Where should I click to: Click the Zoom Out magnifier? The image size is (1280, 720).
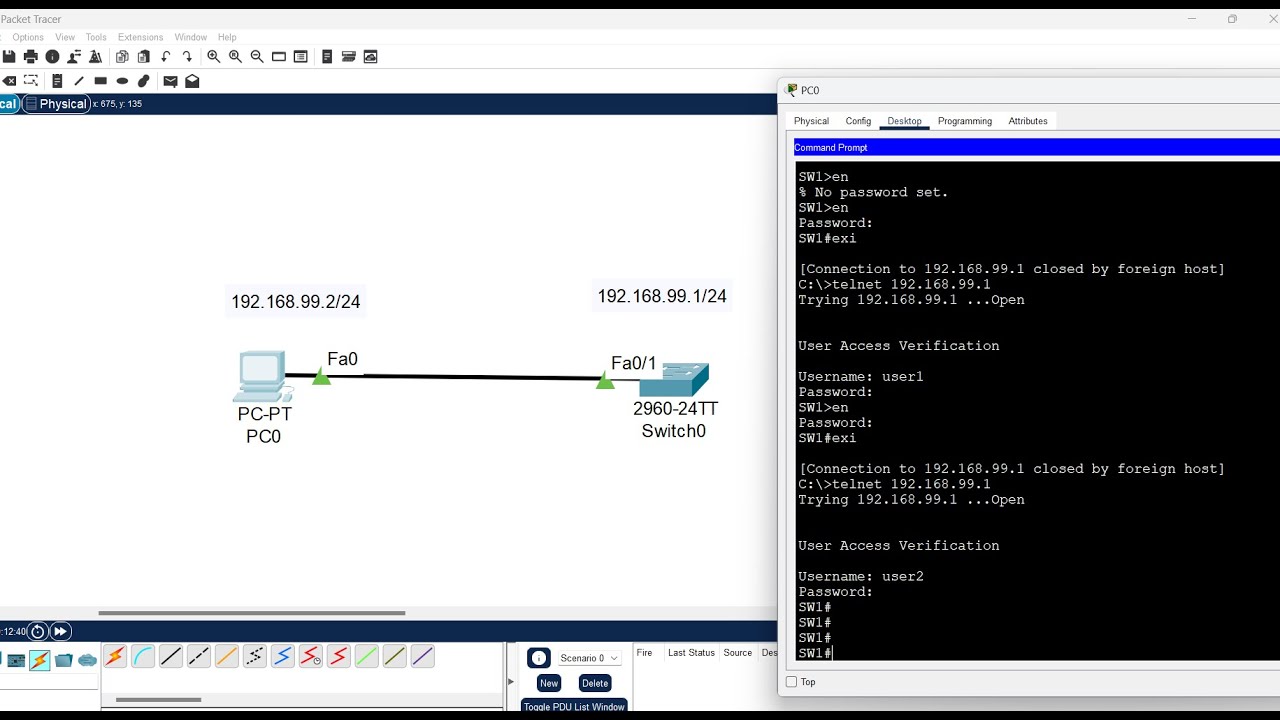click(x=257, y=57)
